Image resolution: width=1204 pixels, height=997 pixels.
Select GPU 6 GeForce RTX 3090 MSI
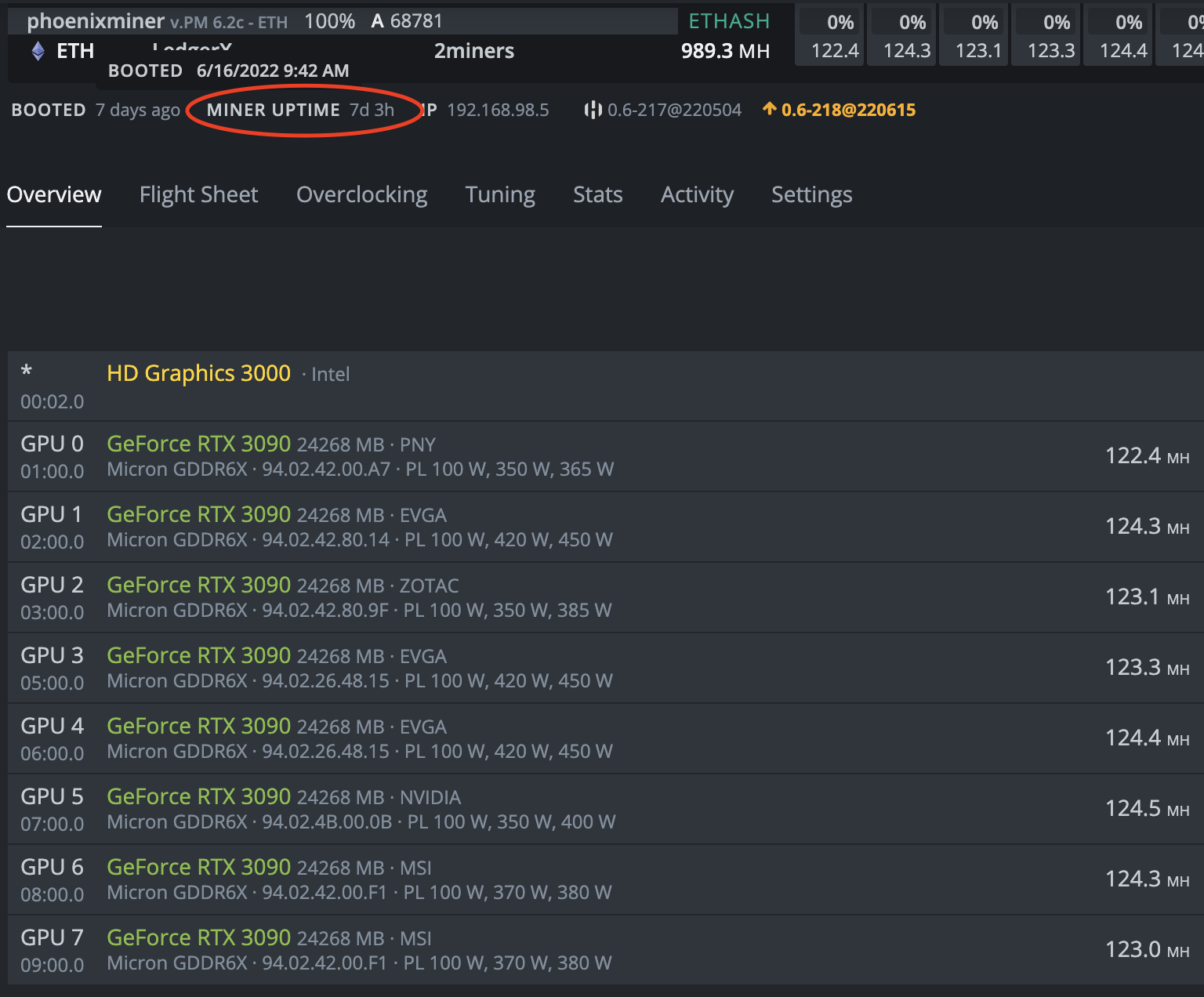[606, 879]
